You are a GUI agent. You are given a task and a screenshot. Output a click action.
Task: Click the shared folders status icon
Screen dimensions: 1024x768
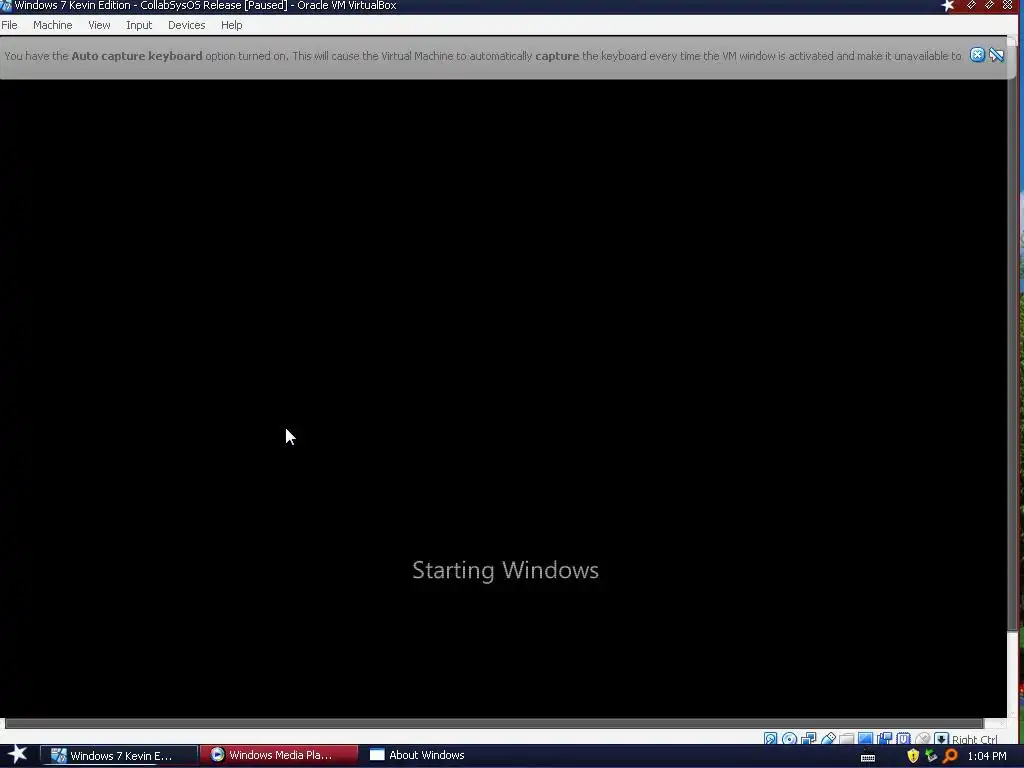846,739
